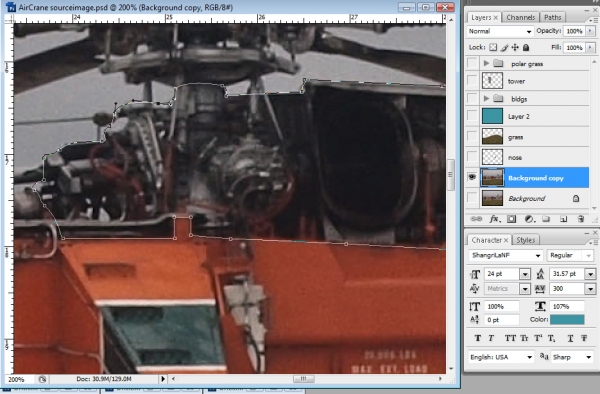Click the Photoshop document icon in title bar
Screen dimensions: 600x394
(x=11, y=7)
